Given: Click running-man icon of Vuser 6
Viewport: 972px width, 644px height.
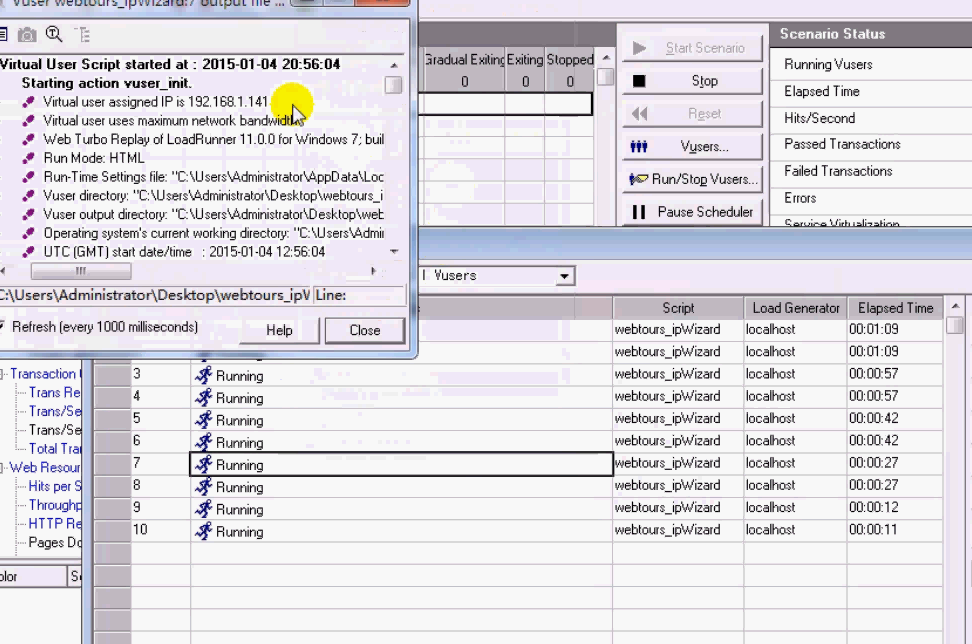Looking at the screenshot, I should [203, 442].
